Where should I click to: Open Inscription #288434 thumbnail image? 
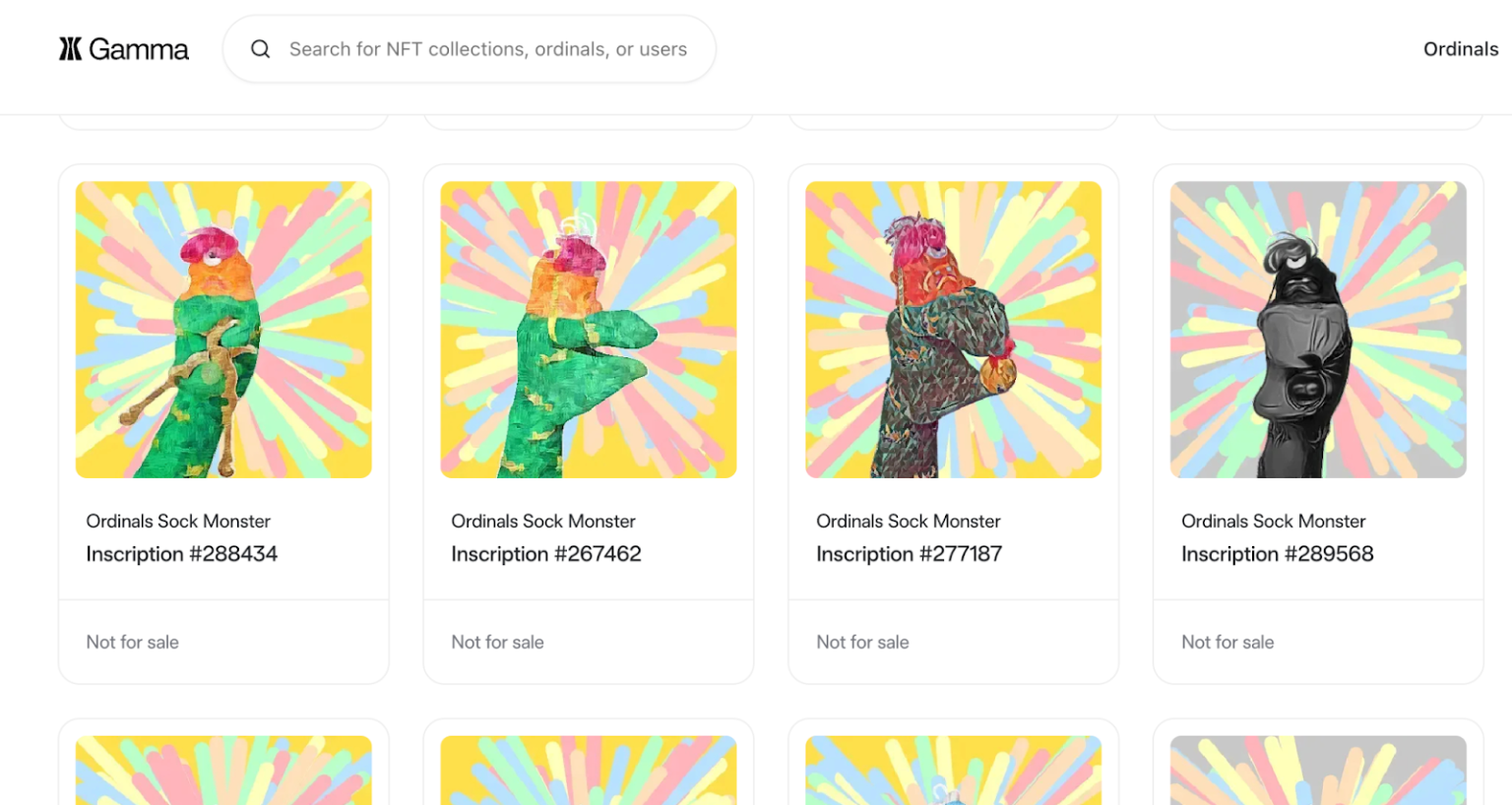coord(223,329)
